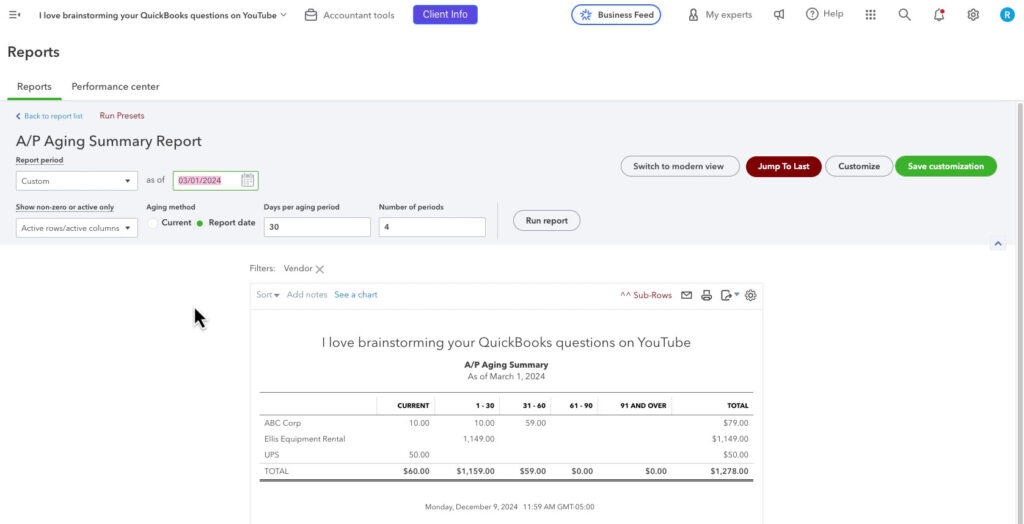Click Save customization button

[x=946, y=166]
